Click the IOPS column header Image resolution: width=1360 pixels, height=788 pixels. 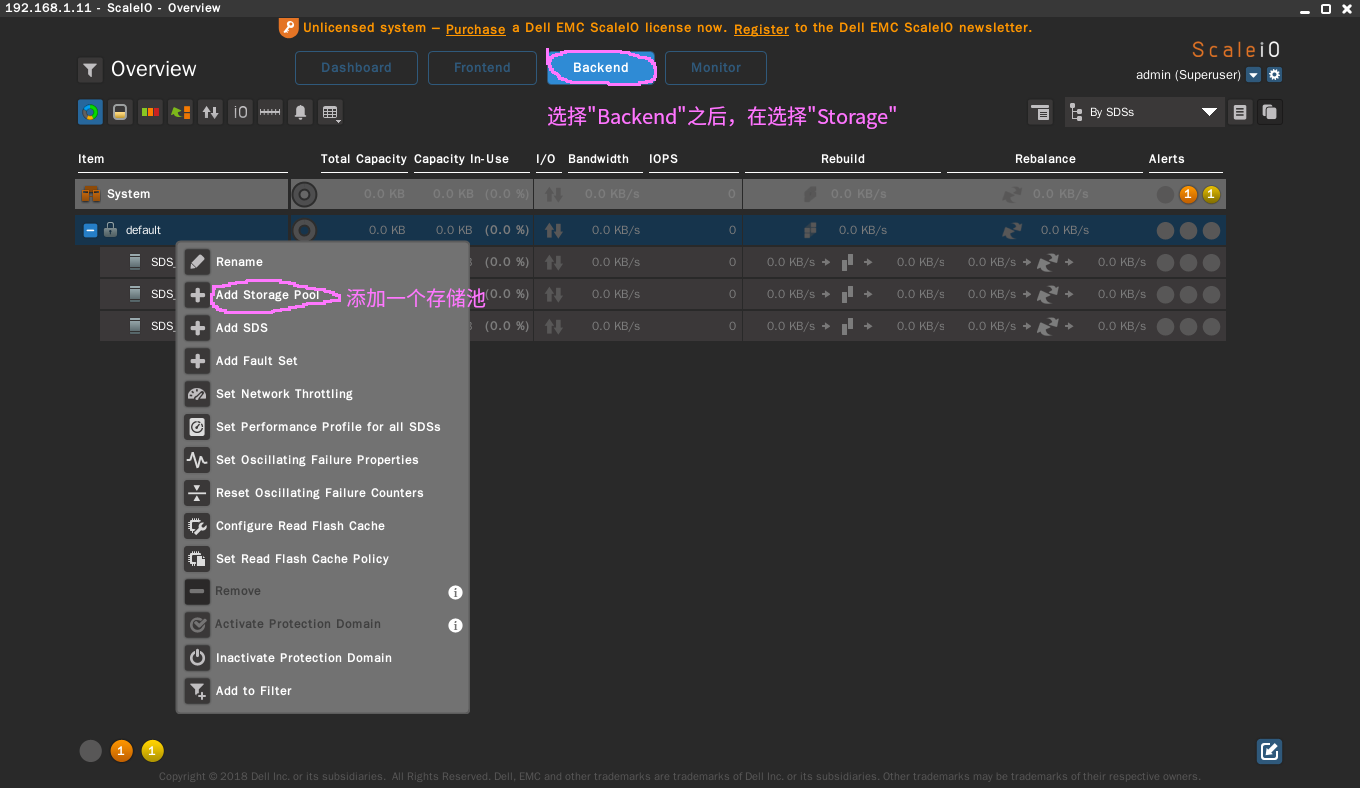pyautogui.click(x=663, y=159)
